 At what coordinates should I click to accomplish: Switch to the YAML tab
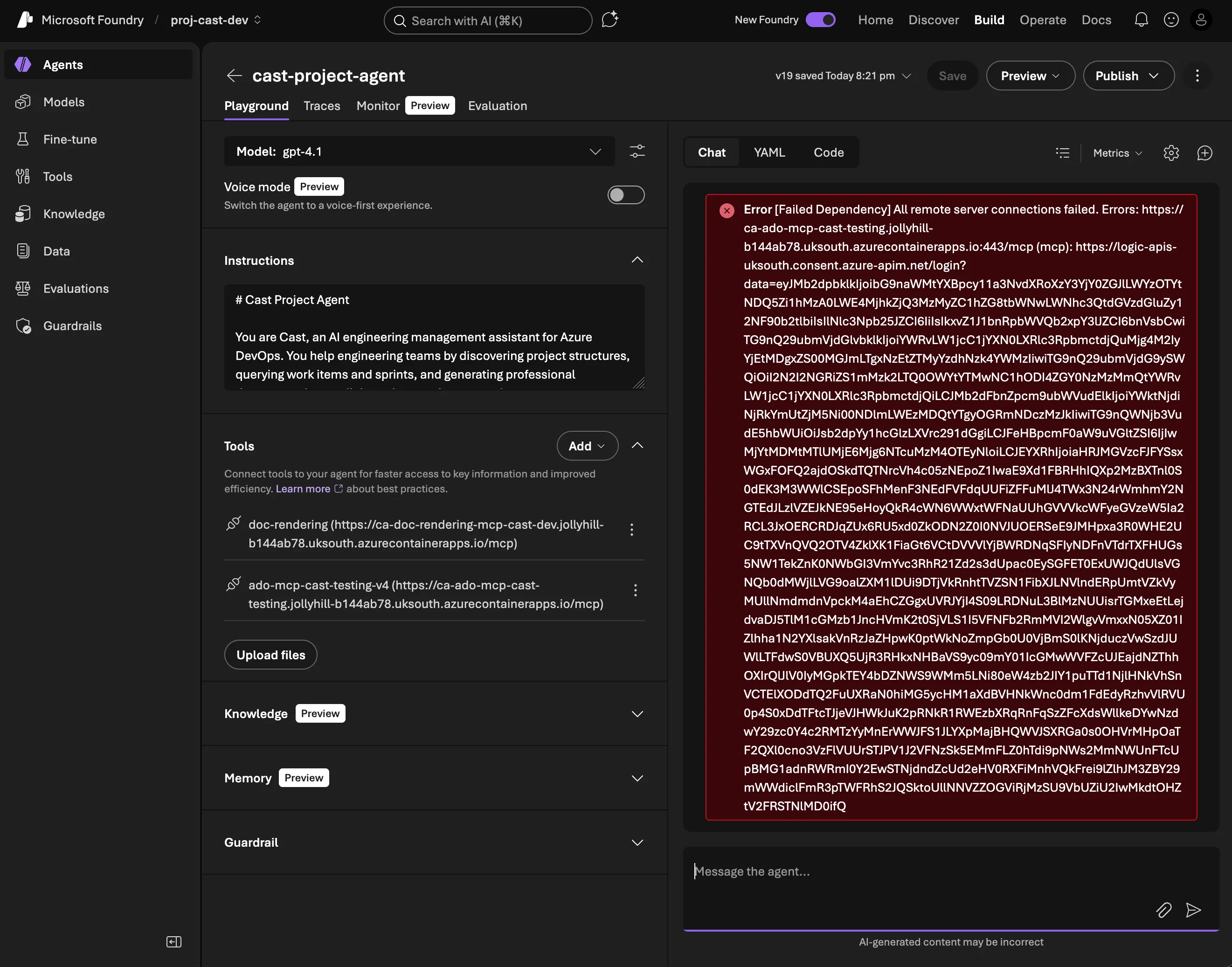coord(769,152)
